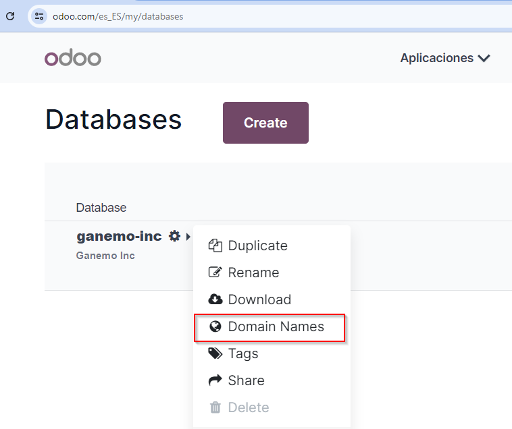Expand the Aplicaciones dropdown
This screenshot has width=512, height=429.
[x=445, y=58]
